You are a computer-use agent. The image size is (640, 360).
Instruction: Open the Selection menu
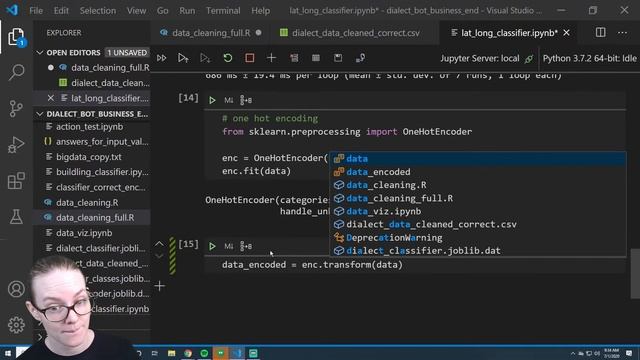click(98, 11)
